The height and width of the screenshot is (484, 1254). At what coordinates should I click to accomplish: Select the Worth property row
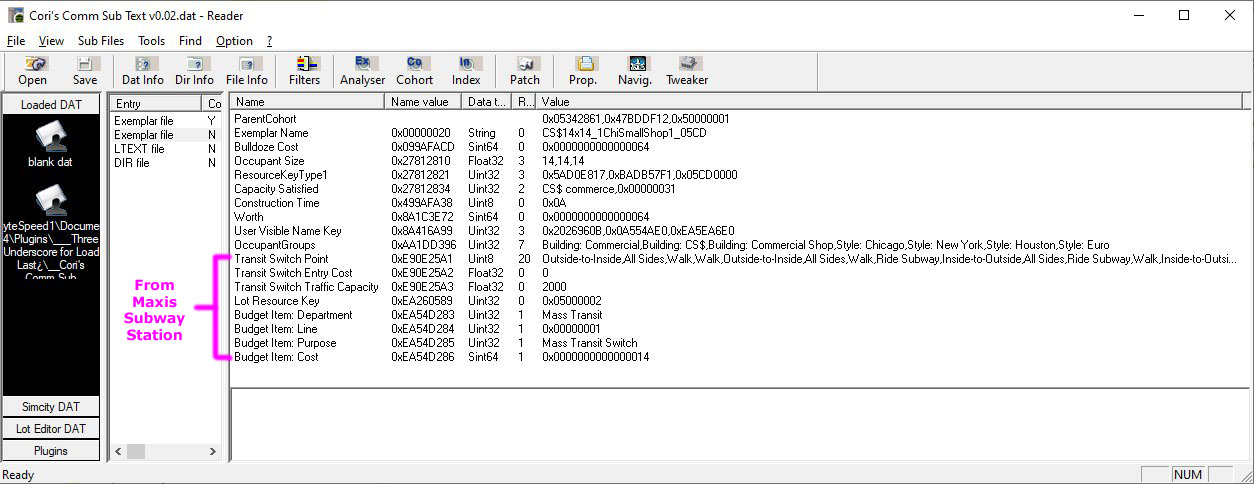click(740, 216)
